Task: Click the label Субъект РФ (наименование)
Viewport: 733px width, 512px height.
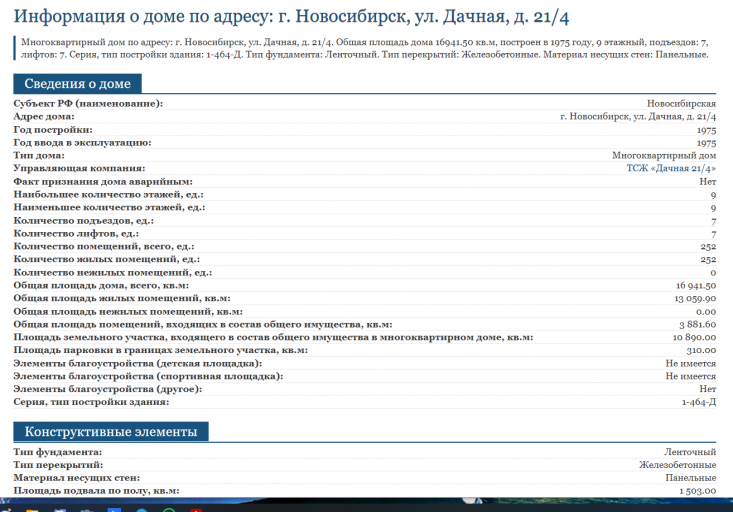Action: coord(88,103)
